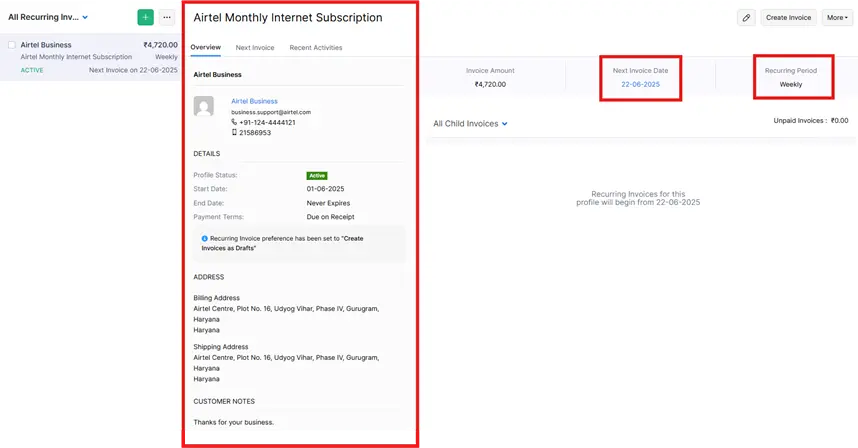The width and height of the screenshot is (858, 448).
Task: Switch to the Overview tab
Action: click(206, 48)
